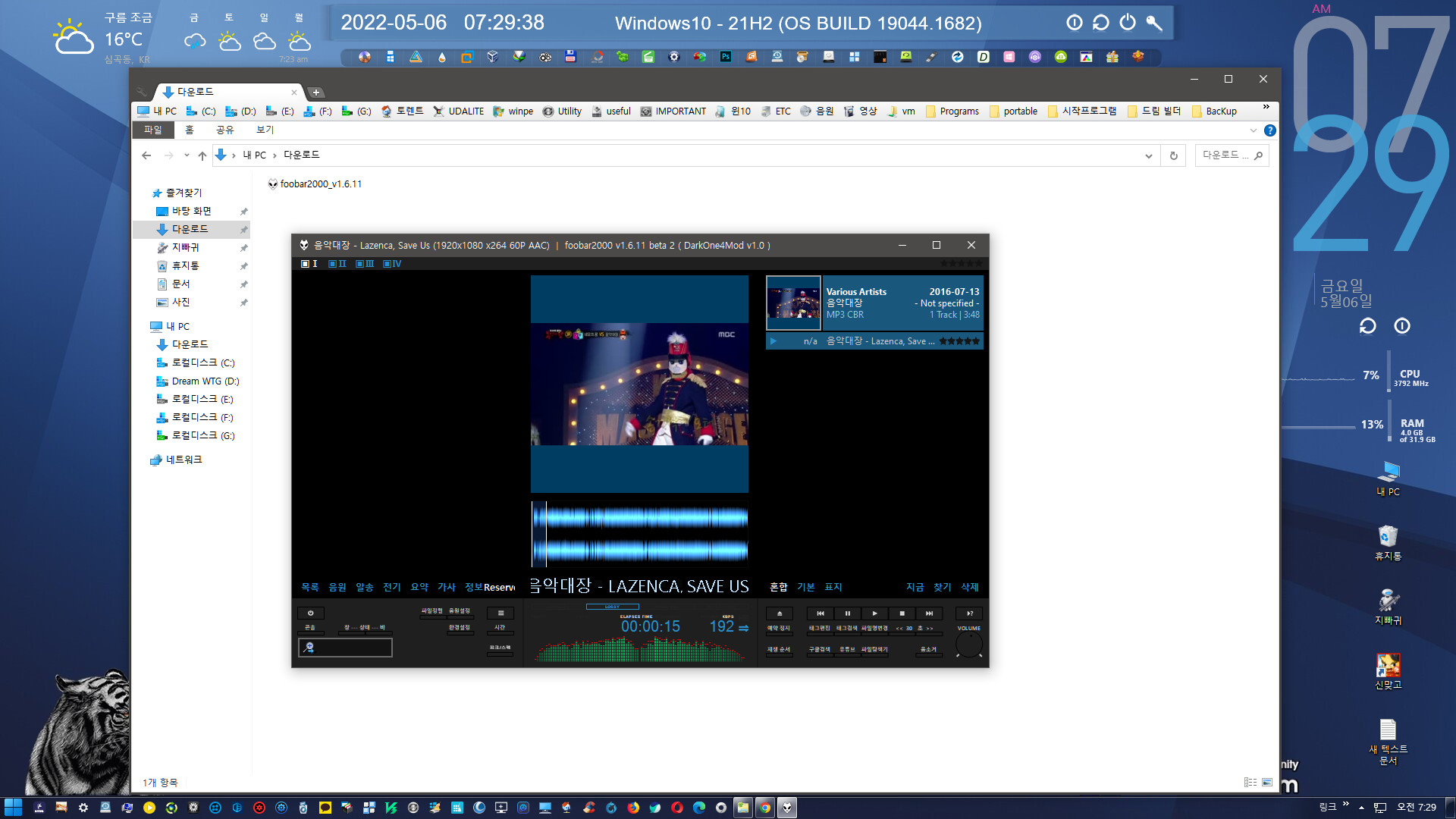Select layout II toggle in foobar2000
The width and height of the screenshot is (1456, 819).
[337, 264]
